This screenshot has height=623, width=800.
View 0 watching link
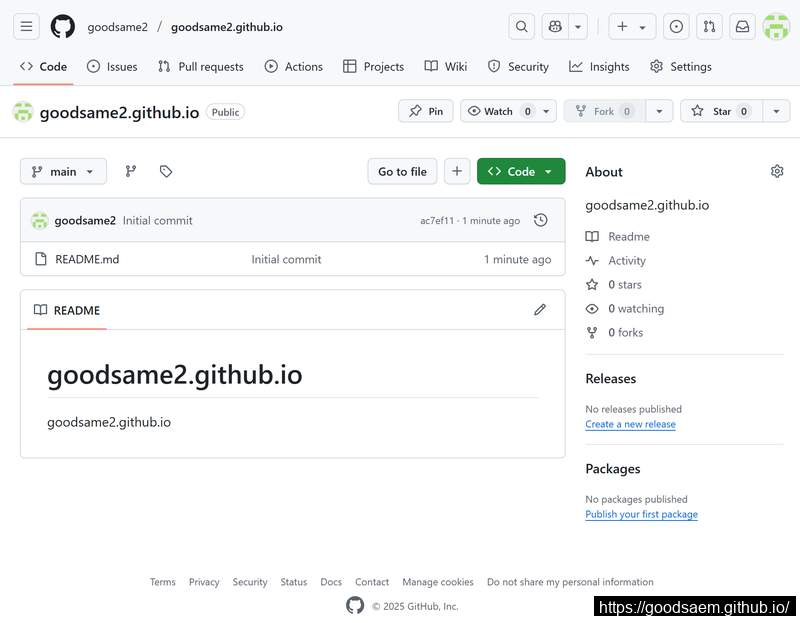tap(625, 309)
